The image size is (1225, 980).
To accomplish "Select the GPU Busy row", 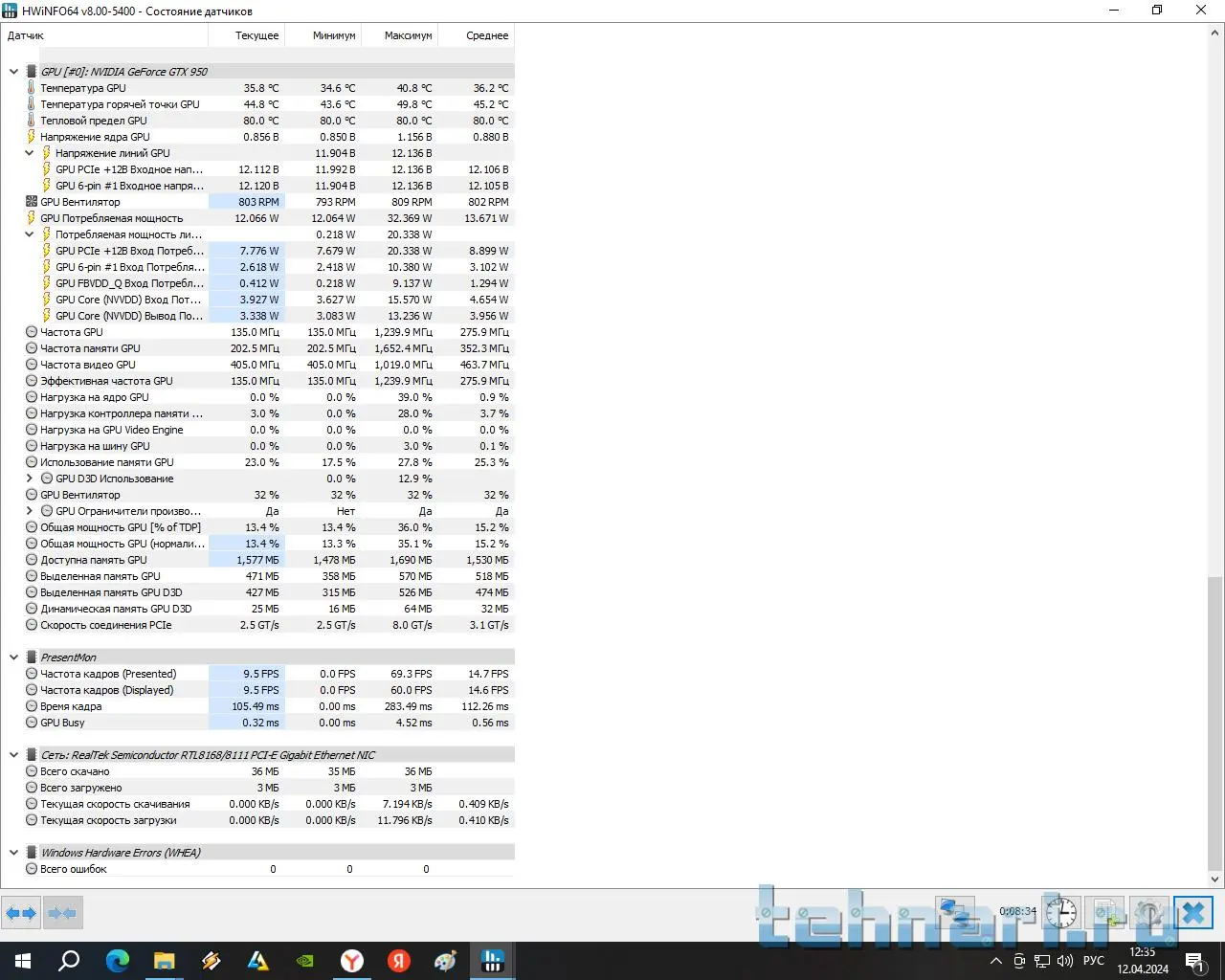I will tap(269, 723).
